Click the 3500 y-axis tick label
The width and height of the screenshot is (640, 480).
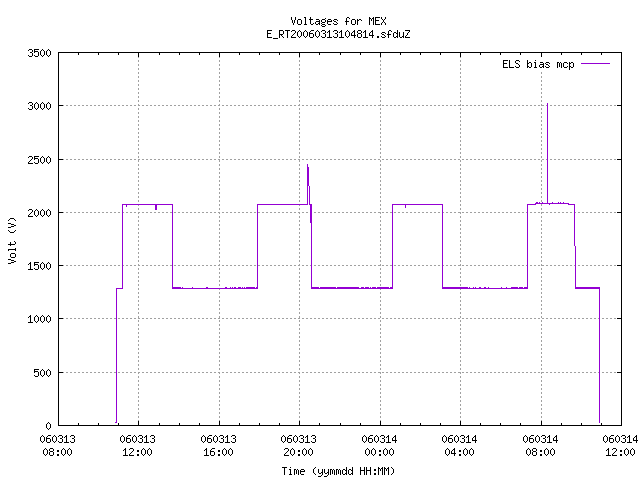point(39,53)
